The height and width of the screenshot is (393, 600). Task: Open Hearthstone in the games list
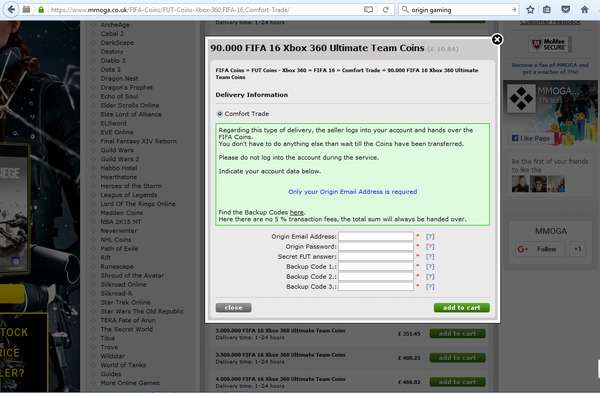[x=119, y=177]
